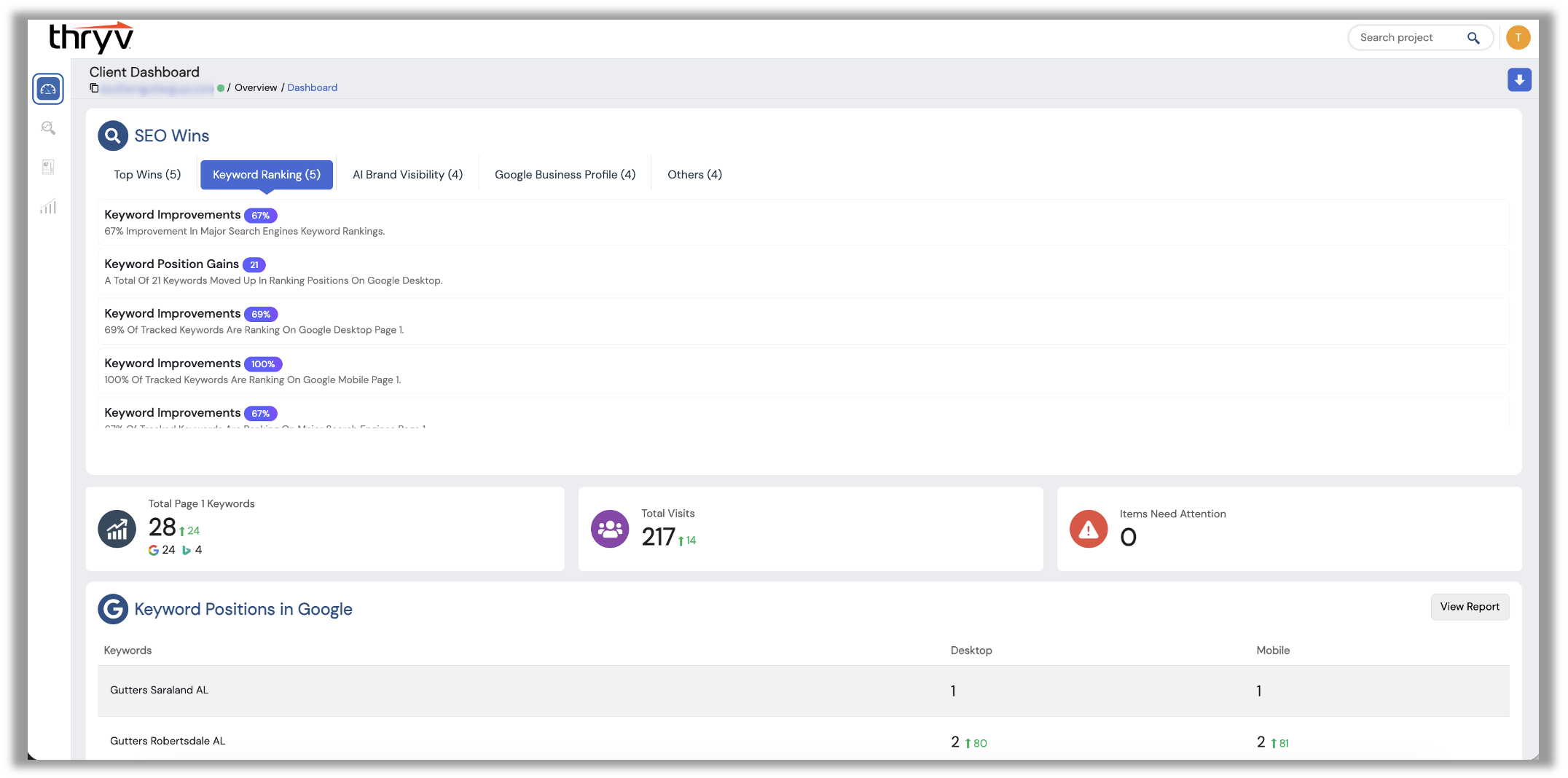The width and height of the screenshot is (1568, 778).
Task: Click the blue download arrow button
Action: tap(1519, 80)
